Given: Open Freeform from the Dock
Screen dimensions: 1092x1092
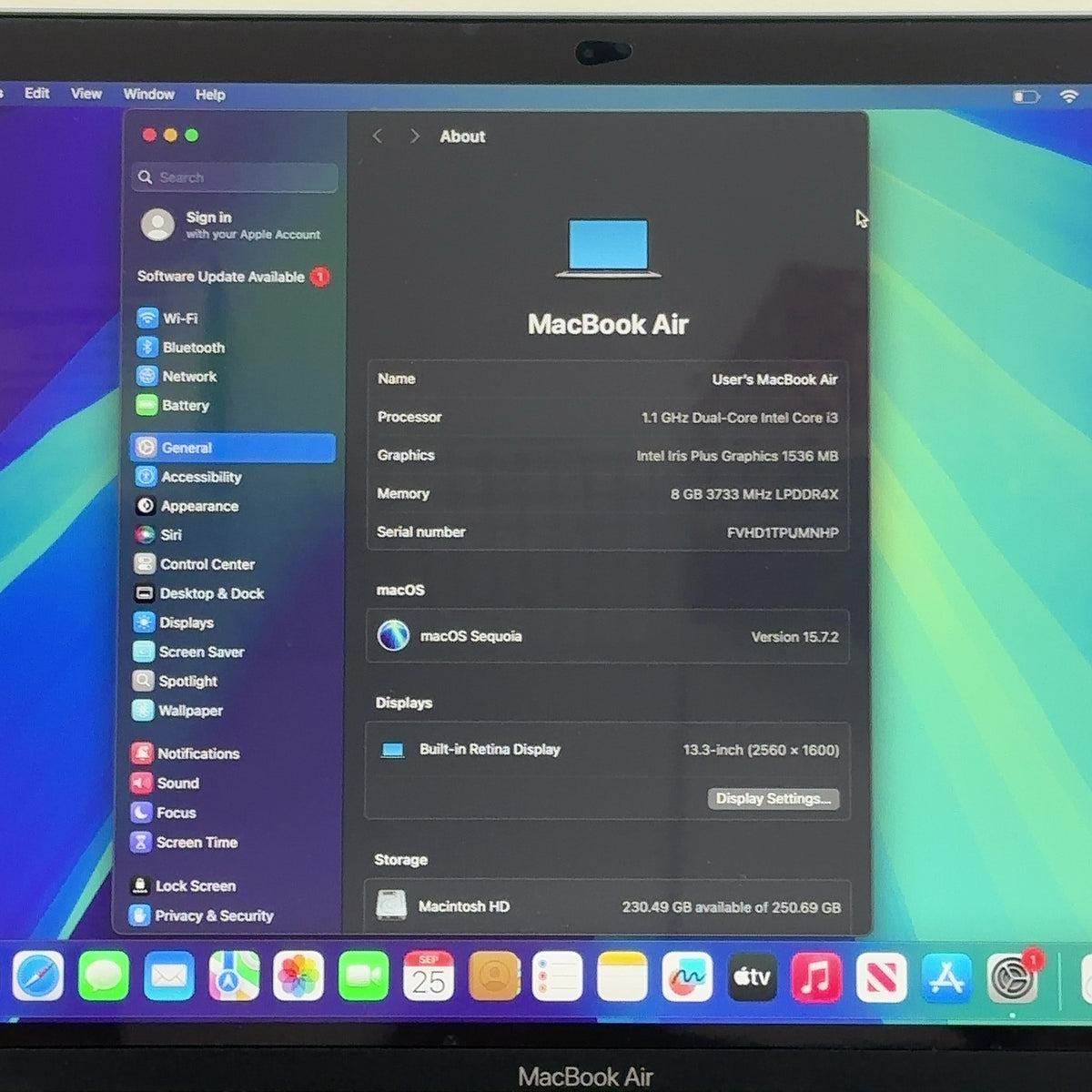Looking at the screenshot, I should [x=687, y=976].
